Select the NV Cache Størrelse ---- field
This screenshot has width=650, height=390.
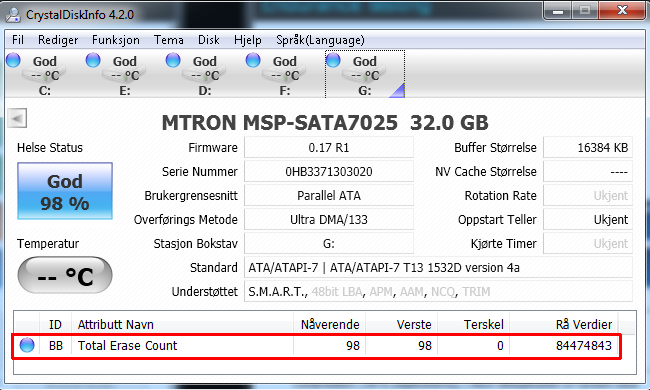(588, 172)
